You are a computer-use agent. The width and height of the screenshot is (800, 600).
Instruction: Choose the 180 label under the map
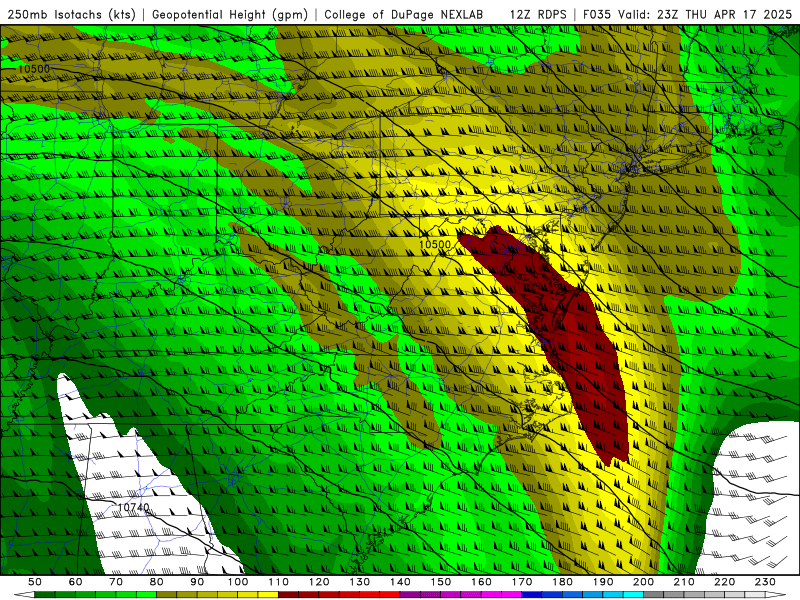coord(562,582)
